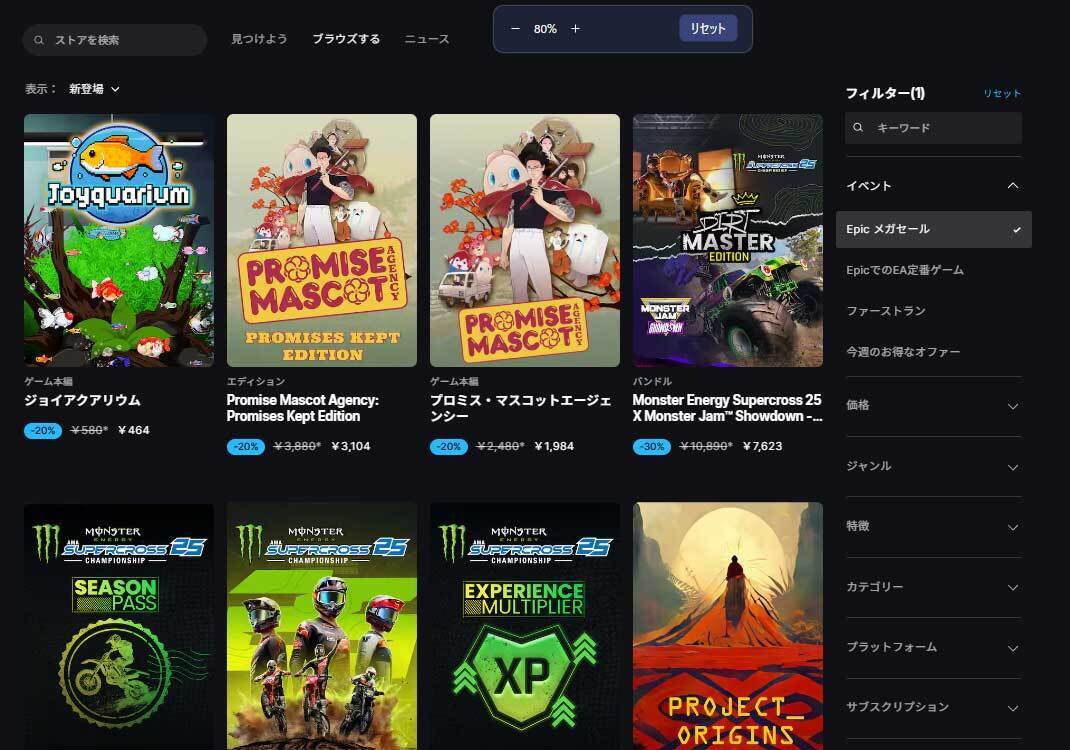Click the エディション label

(x=256, y=381)
